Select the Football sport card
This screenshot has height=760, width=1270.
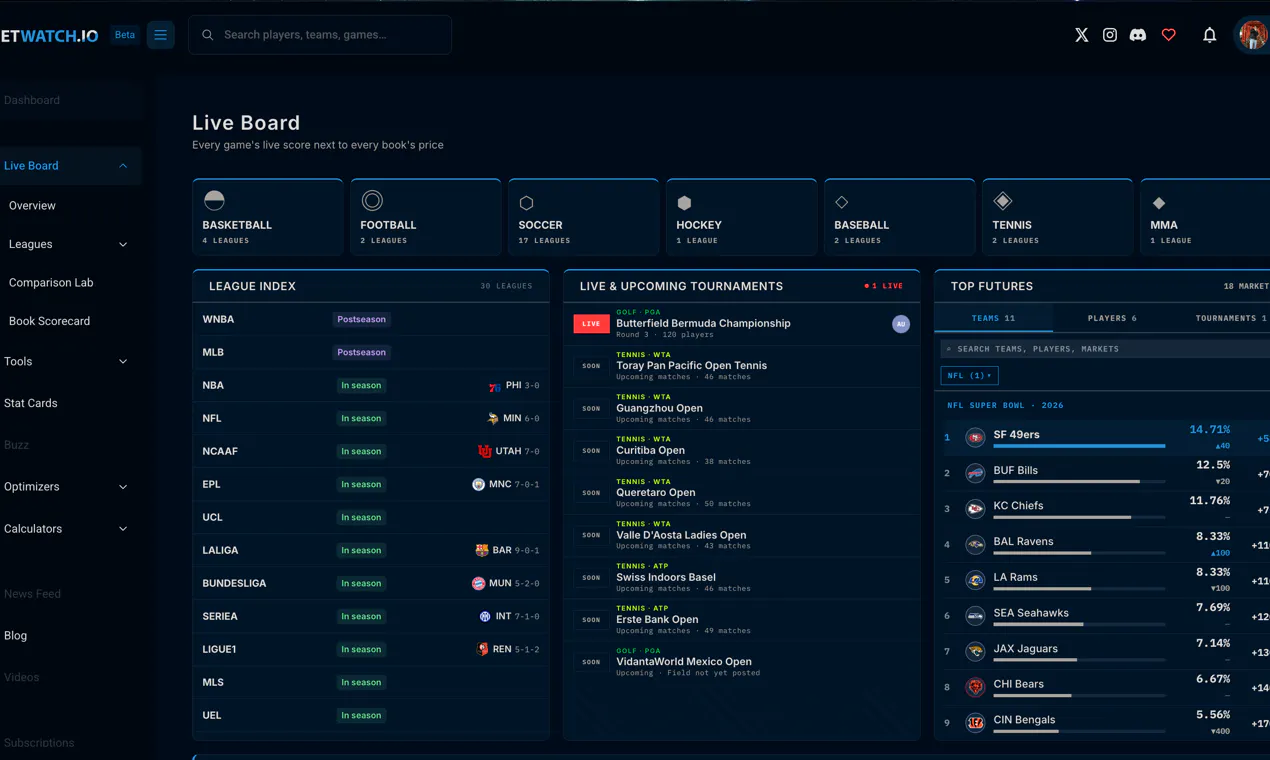pos(425,217)
